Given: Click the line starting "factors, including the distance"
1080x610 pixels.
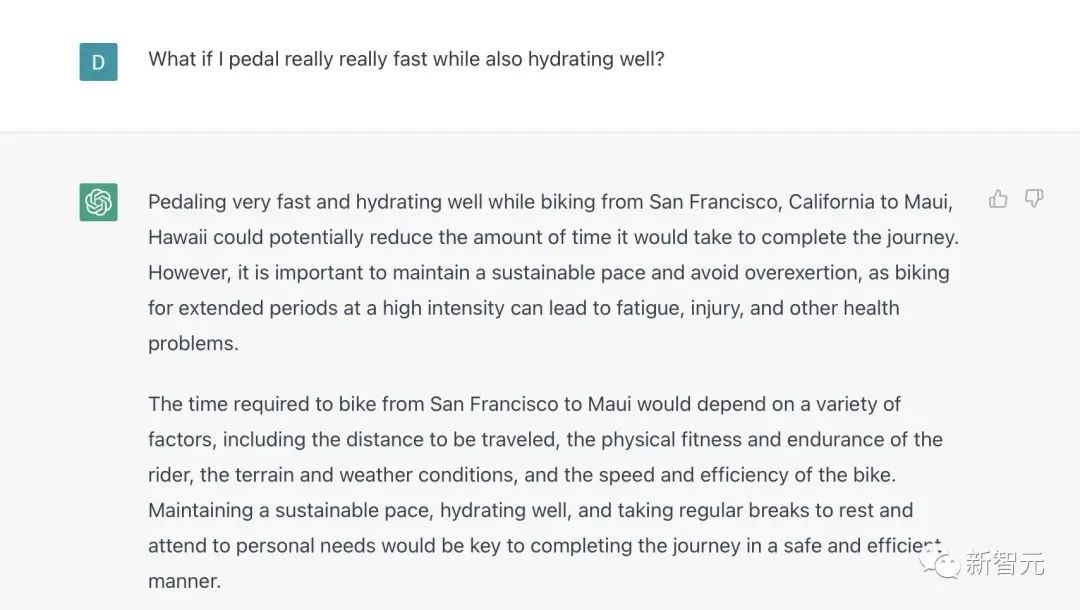Looking at the screenshot, I should click(546, 440).
